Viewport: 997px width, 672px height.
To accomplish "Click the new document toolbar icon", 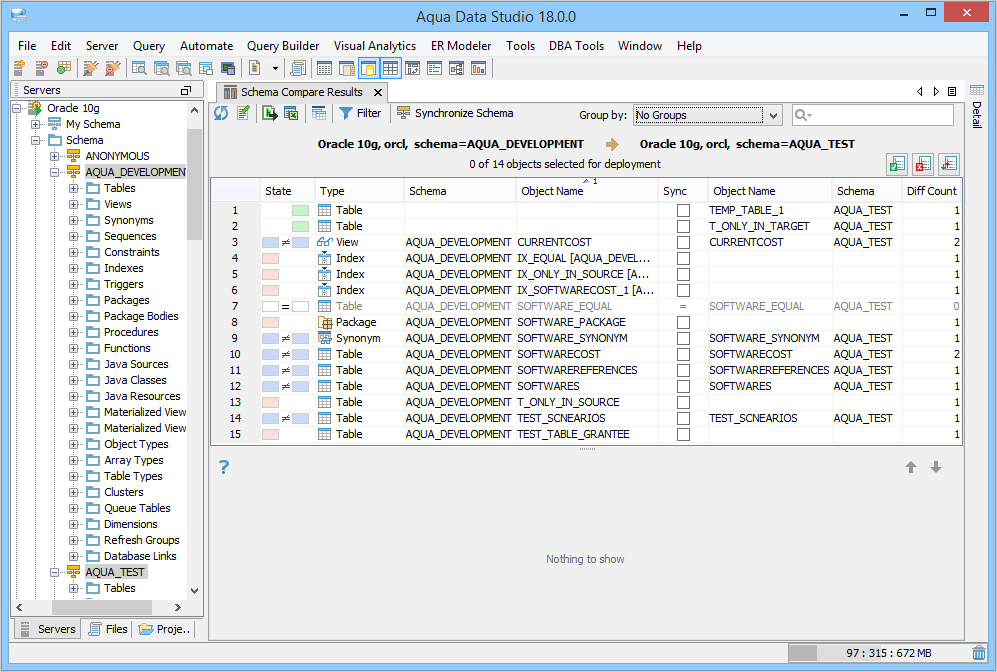I will click(x=255, y=68).
